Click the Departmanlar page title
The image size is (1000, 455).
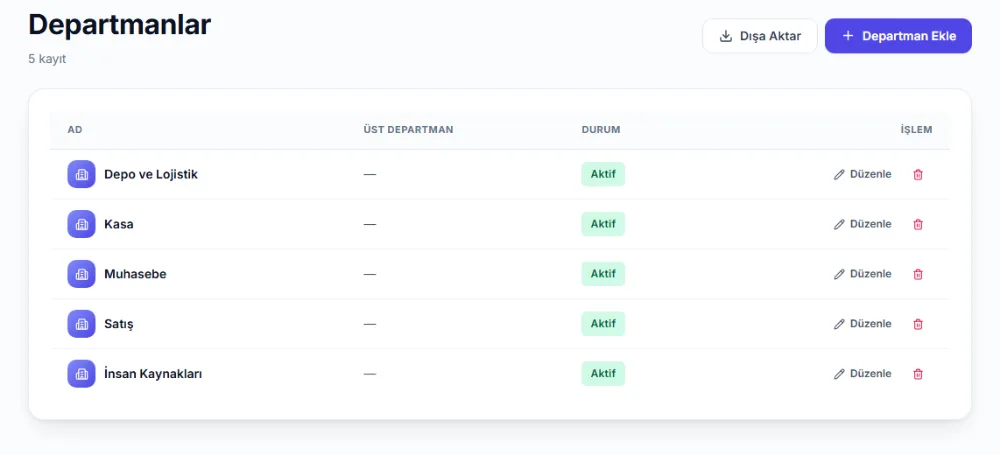(120, 26)
